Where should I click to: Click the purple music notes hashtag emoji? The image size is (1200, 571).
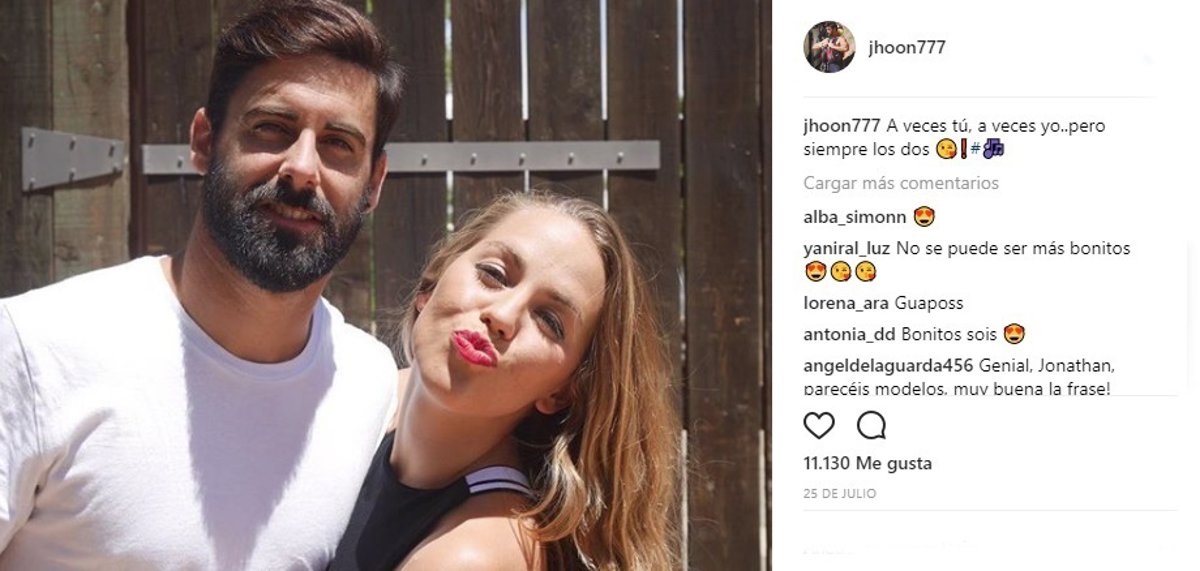point(992,149)
